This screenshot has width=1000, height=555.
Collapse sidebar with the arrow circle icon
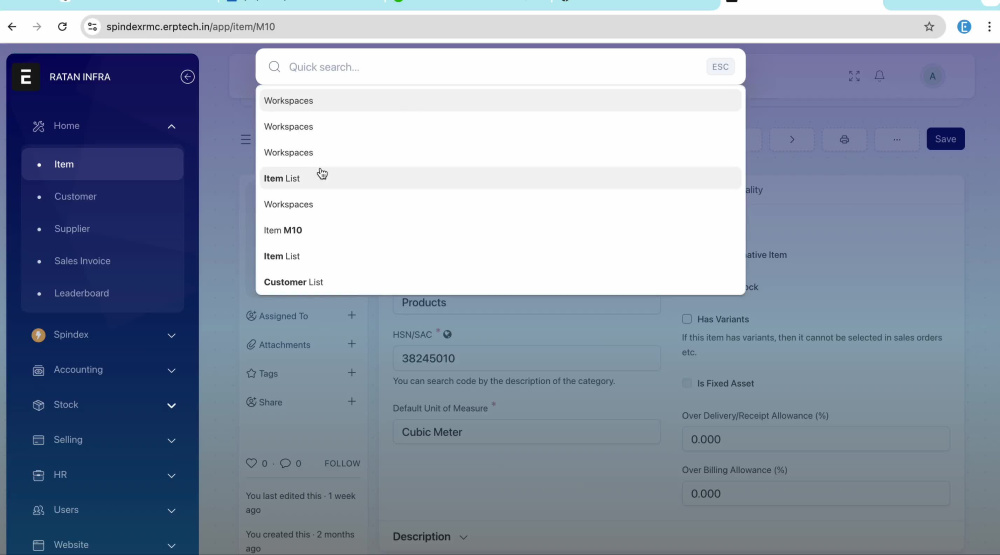[x=188, y=77]
